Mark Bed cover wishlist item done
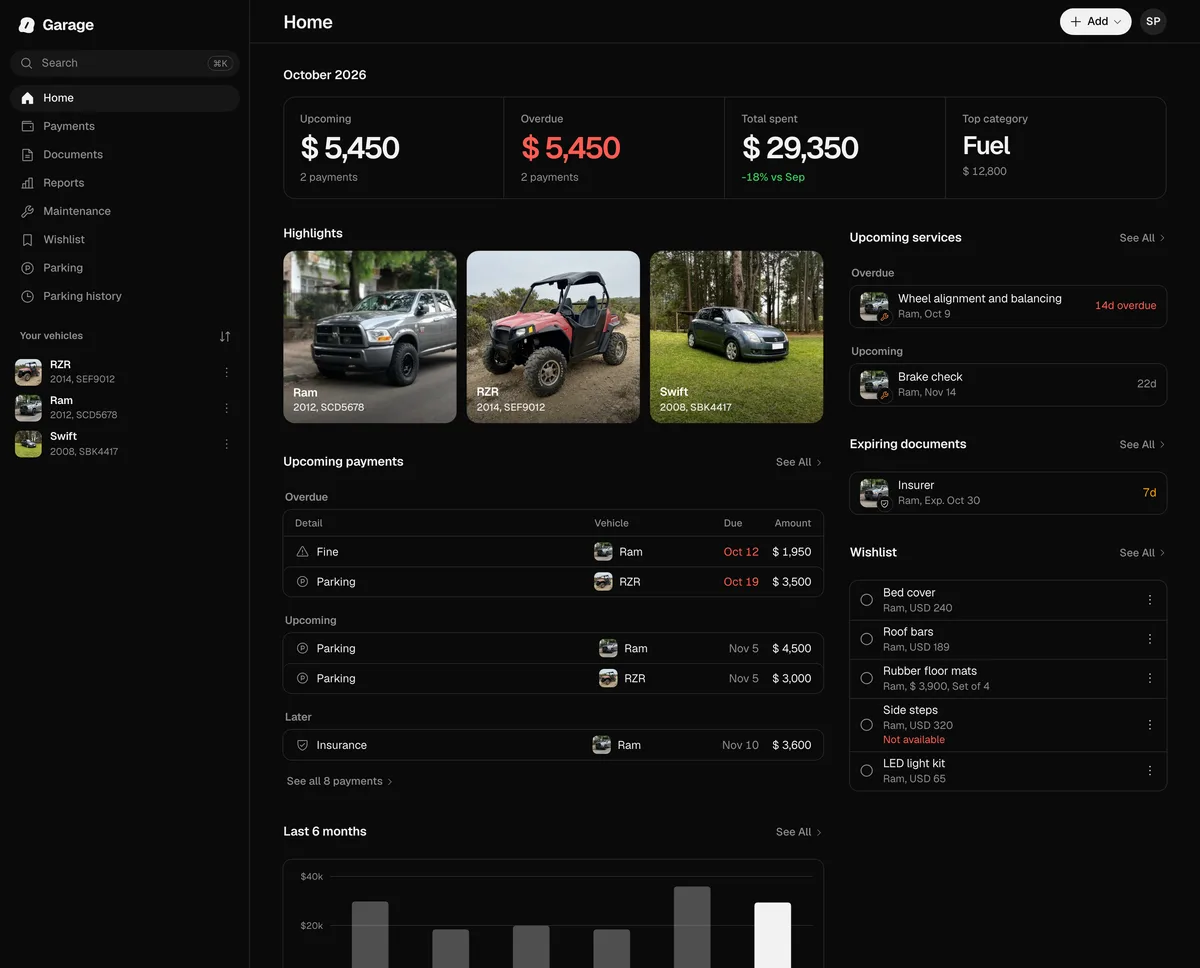This screenshot has height=968, width=1200. point(867,600)
